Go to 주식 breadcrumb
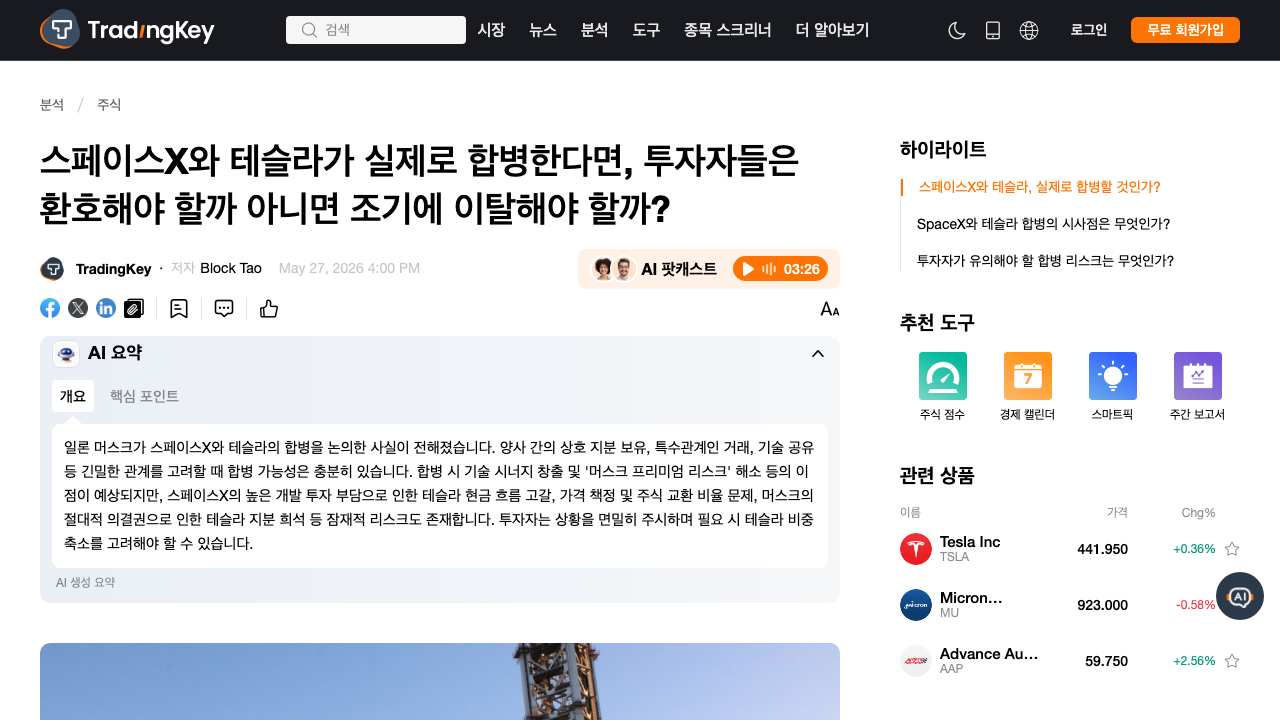This screenshot has height=720, width=1280. pyautogui.click(x=109, y=105)
